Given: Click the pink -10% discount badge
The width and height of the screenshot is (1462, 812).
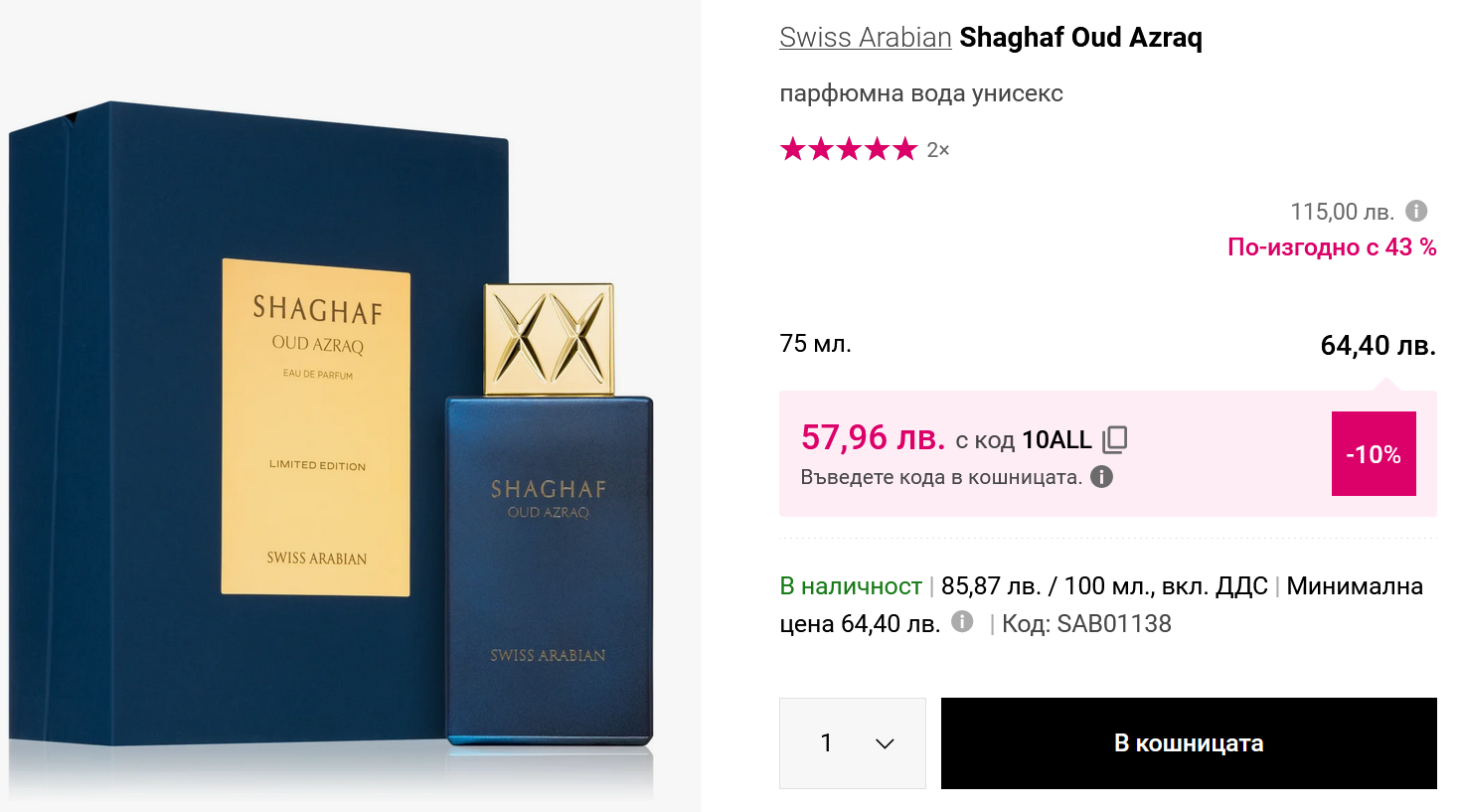Looking at the screenshot, I should click(x=1374, y=454).
